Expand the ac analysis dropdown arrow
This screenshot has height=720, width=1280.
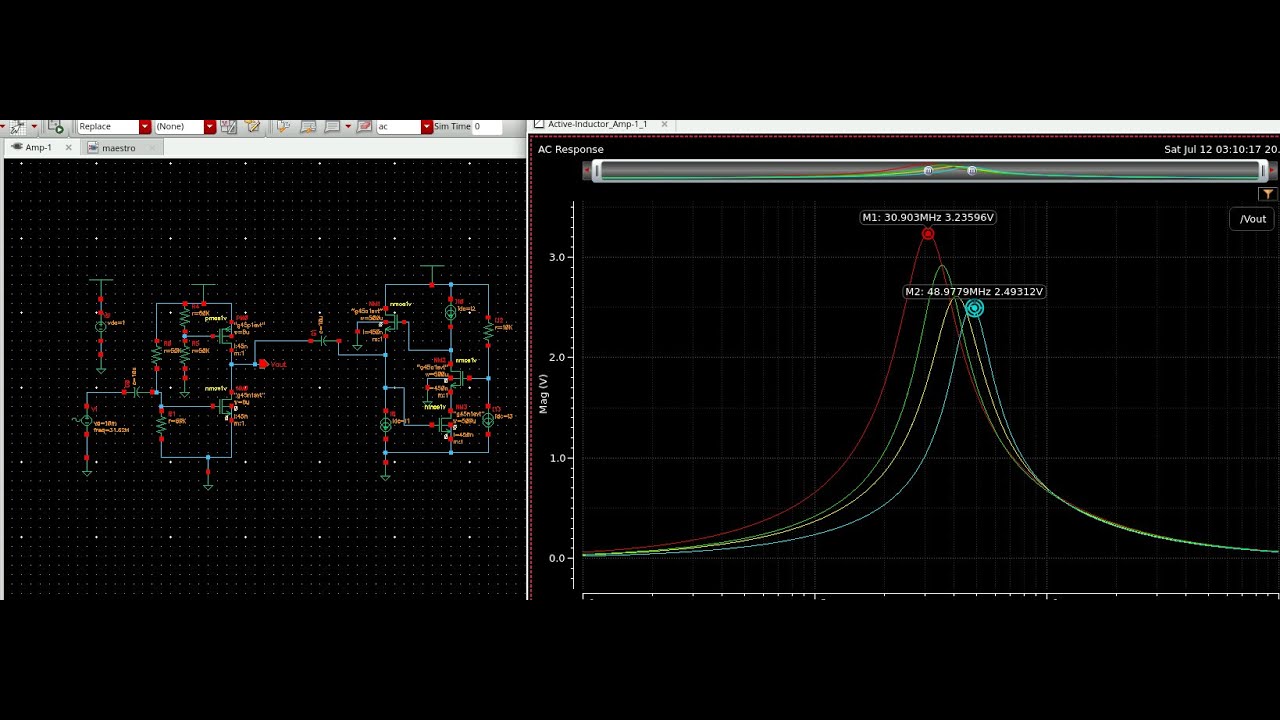pyautogui.click(x=427, y=127)
